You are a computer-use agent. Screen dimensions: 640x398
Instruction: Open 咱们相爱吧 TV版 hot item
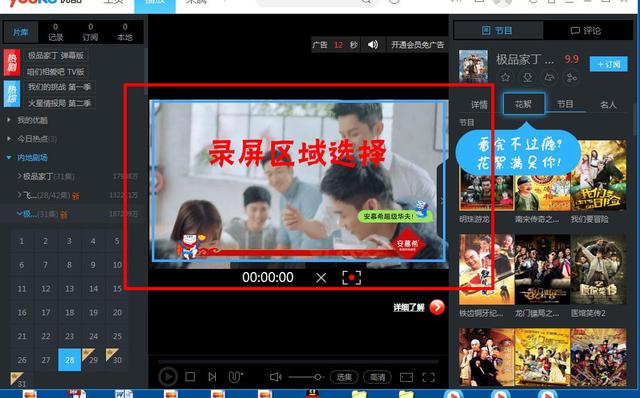tap(56, 72)
